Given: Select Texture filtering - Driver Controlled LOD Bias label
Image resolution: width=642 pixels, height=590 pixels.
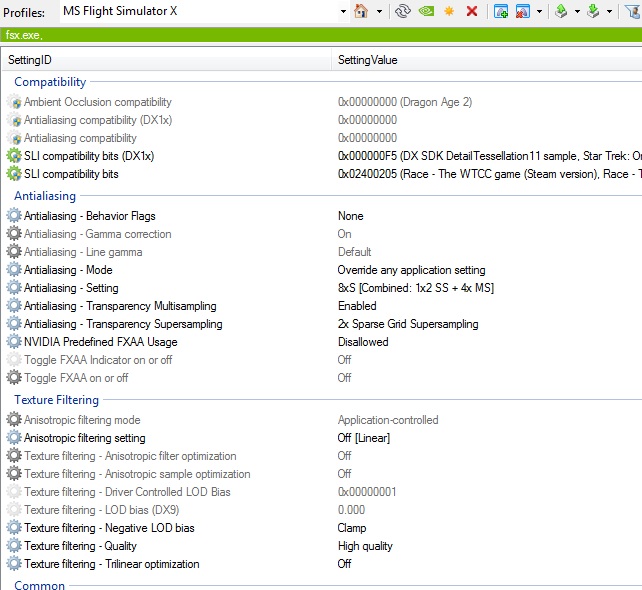Looking at the screenshot, I should pos(127,492).
